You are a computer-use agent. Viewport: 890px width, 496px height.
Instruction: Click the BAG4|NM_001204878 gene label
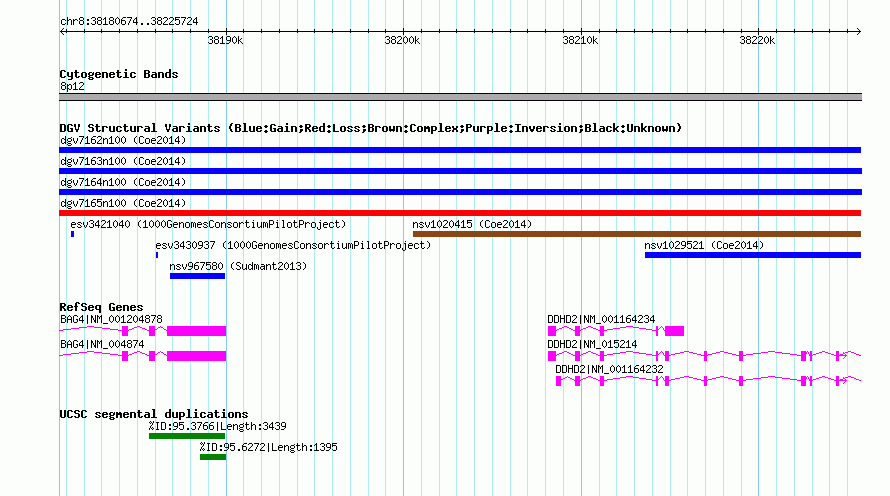coord(111,320)
